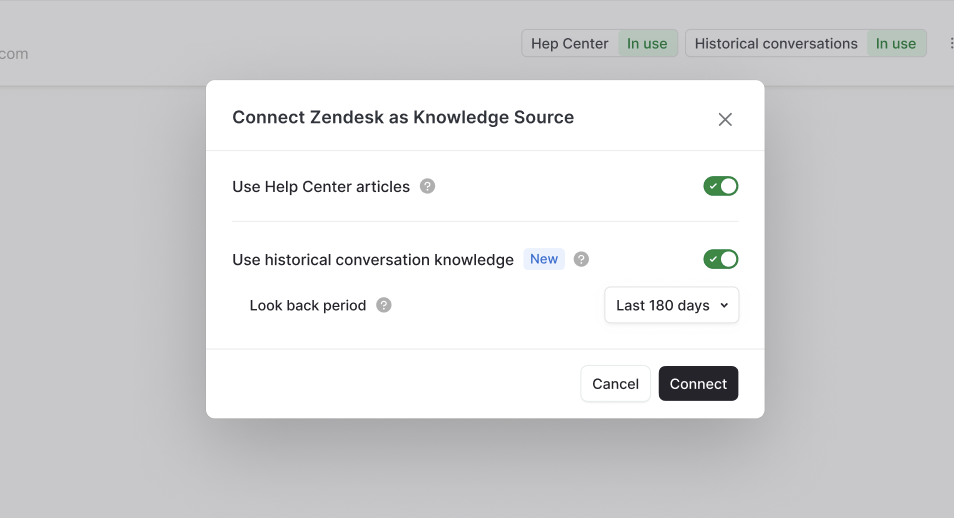This screenshot has width=954, height=518.
Task: Click the Connect Zendesk as Knowledge Source title
Action: pos(403,117)
